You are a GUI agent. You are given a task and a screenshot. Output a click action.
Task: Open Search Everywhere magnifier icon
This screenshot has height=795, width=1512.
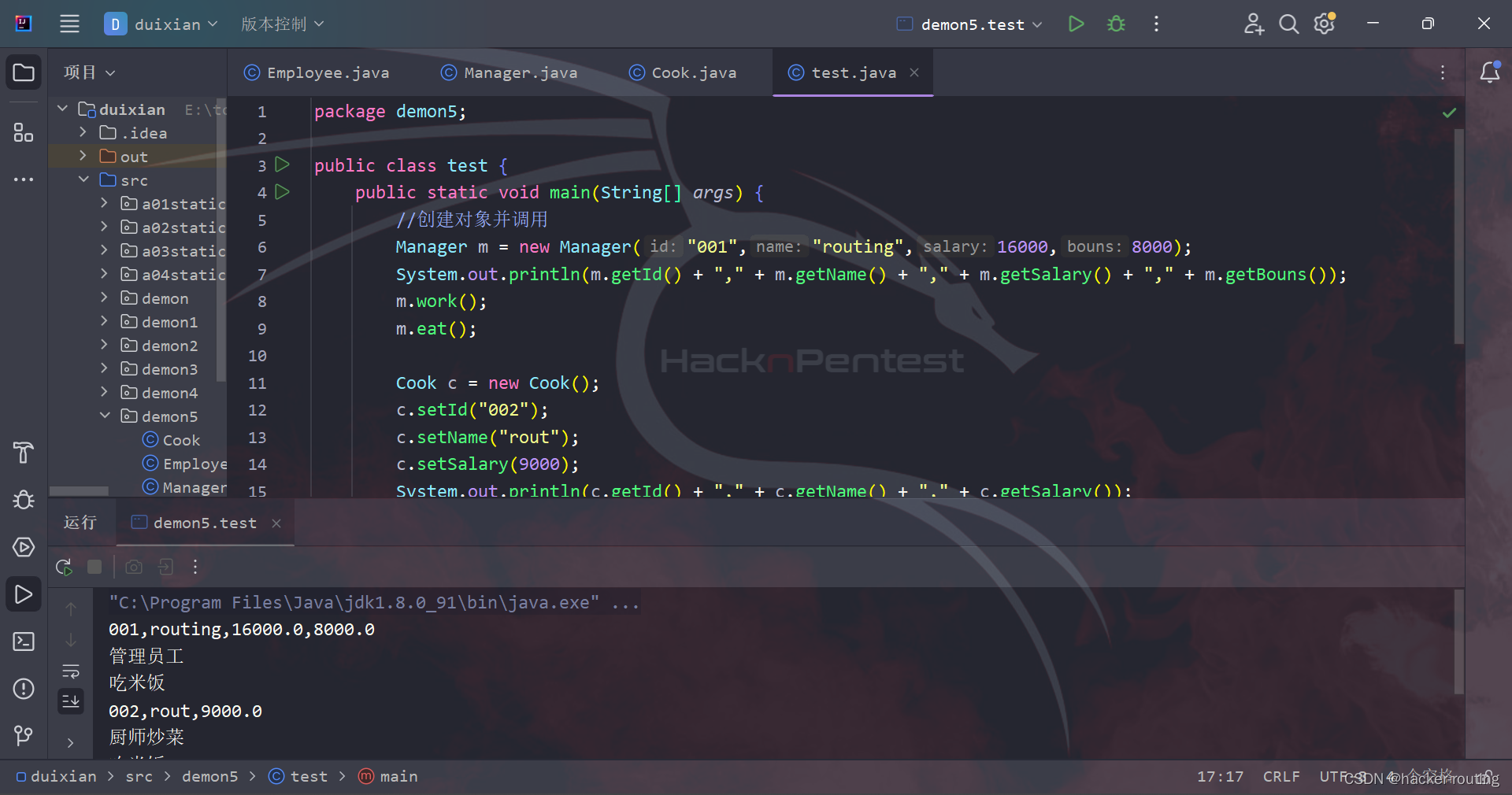tap(1289, 24)
